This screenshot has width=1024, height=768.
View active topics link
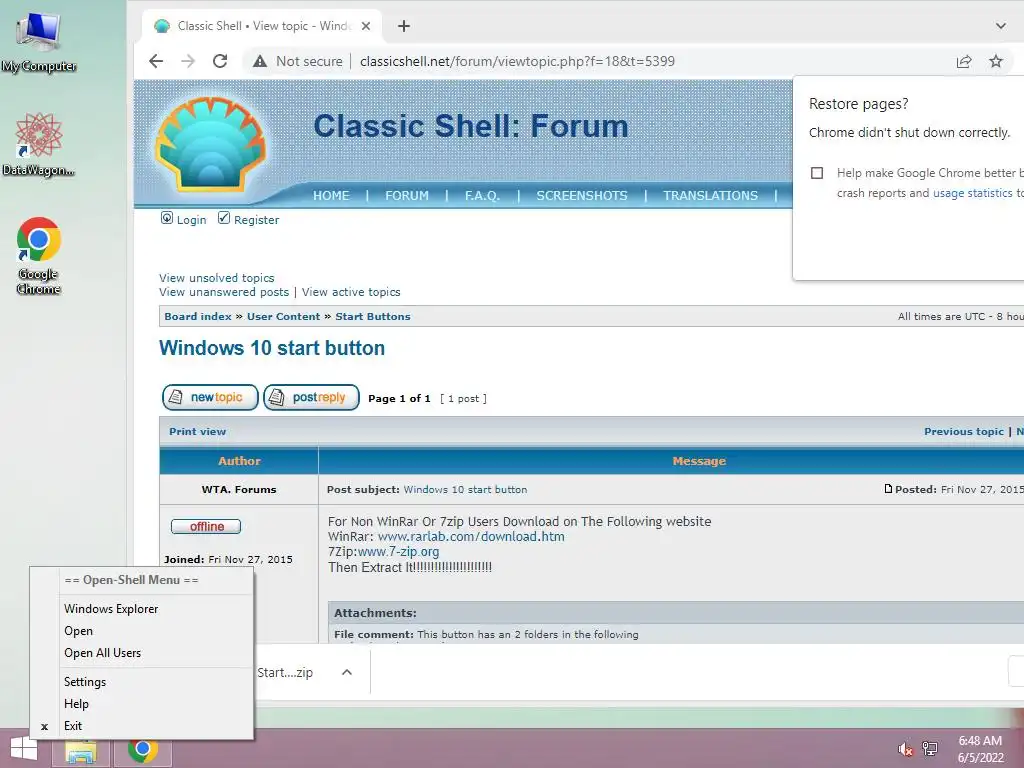pyautogui.click(x=351, y=293)
